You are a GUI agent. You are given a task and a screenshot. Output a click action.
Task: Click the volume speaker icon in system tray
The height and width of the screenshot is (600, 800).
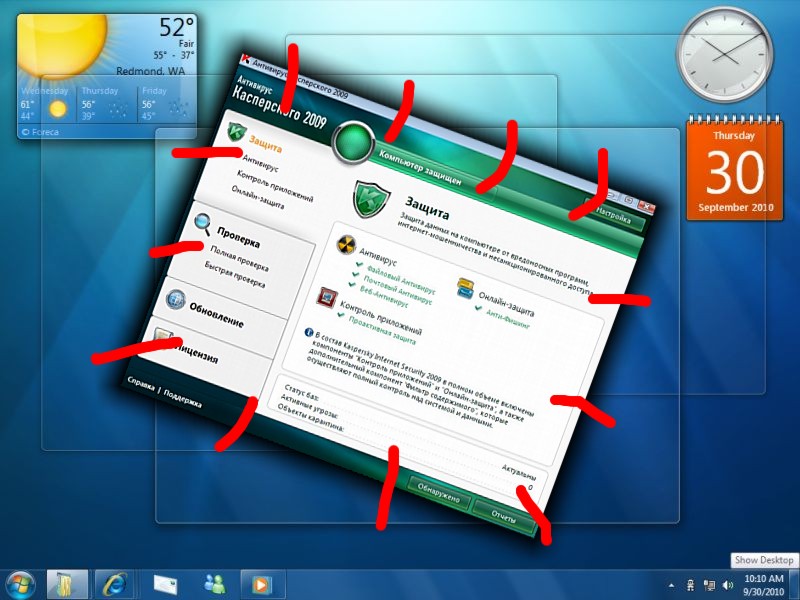[x=725, y=582]
